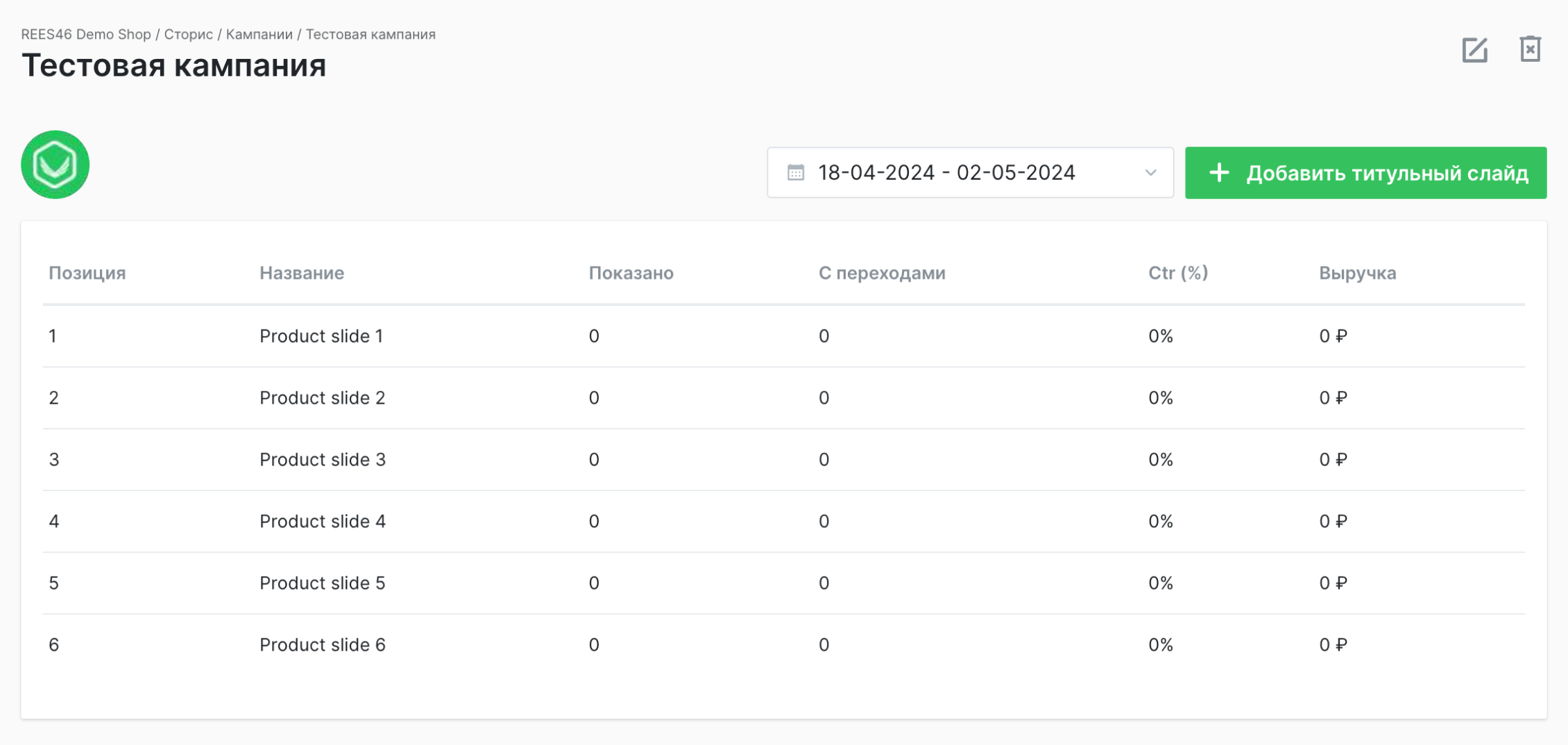Click the green campaign avatar logo
Screen dimensions: 1568x745
(x=56, y=165)
